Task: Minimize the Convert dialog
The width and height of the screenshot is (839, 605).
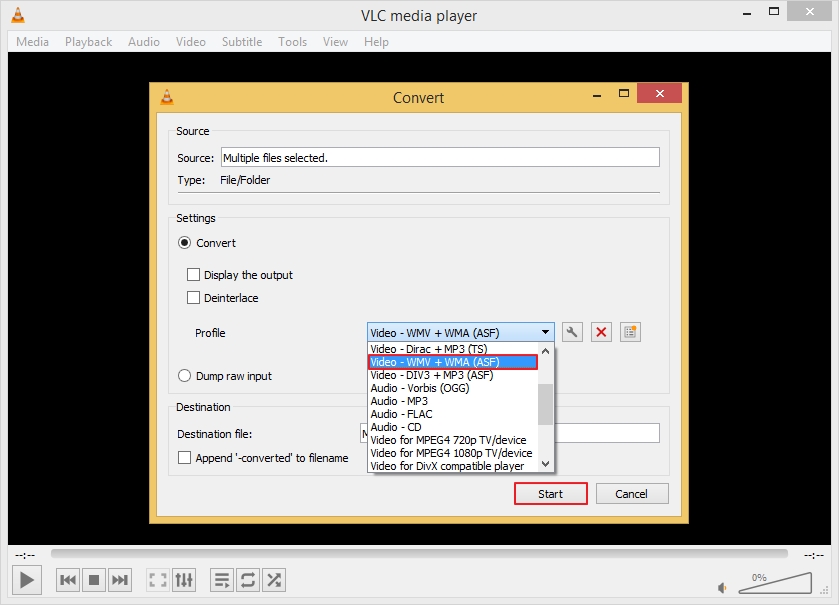Action: [597, 94]
